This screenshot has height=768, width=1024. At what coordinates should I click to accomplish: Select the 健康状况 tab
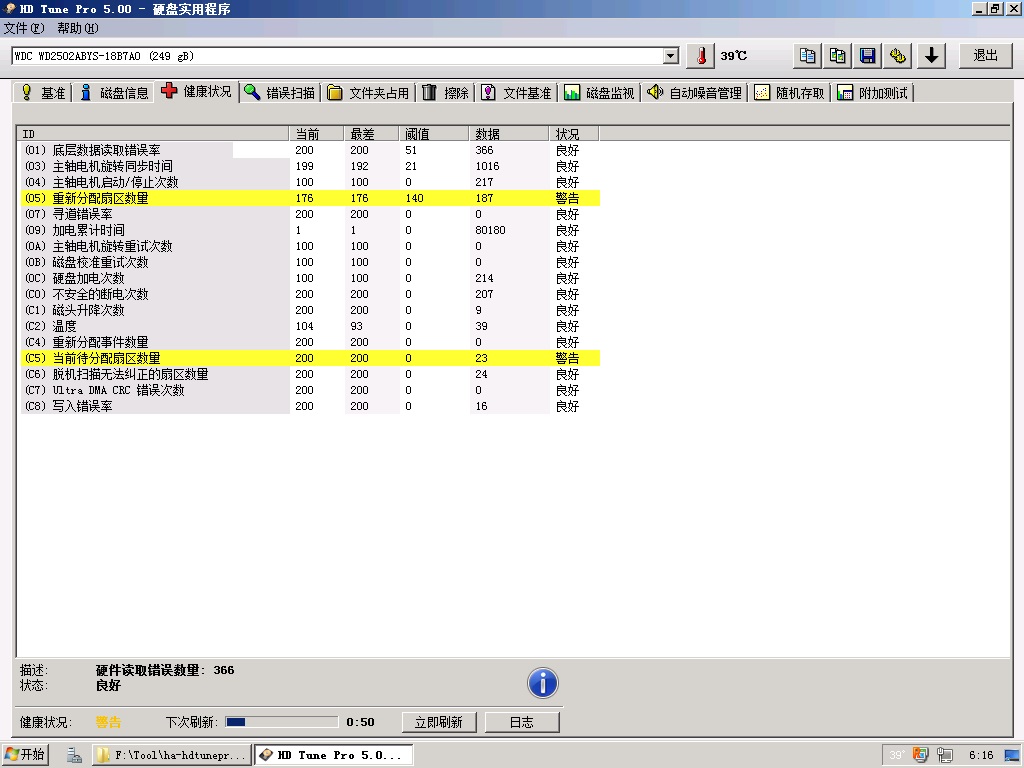point(197,91)
